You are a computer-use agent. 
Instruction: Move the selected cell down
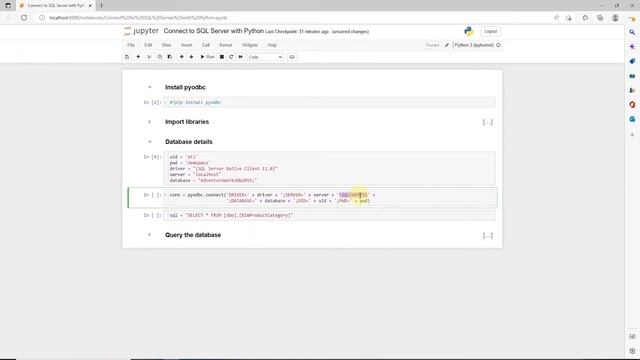pos(191,57)
